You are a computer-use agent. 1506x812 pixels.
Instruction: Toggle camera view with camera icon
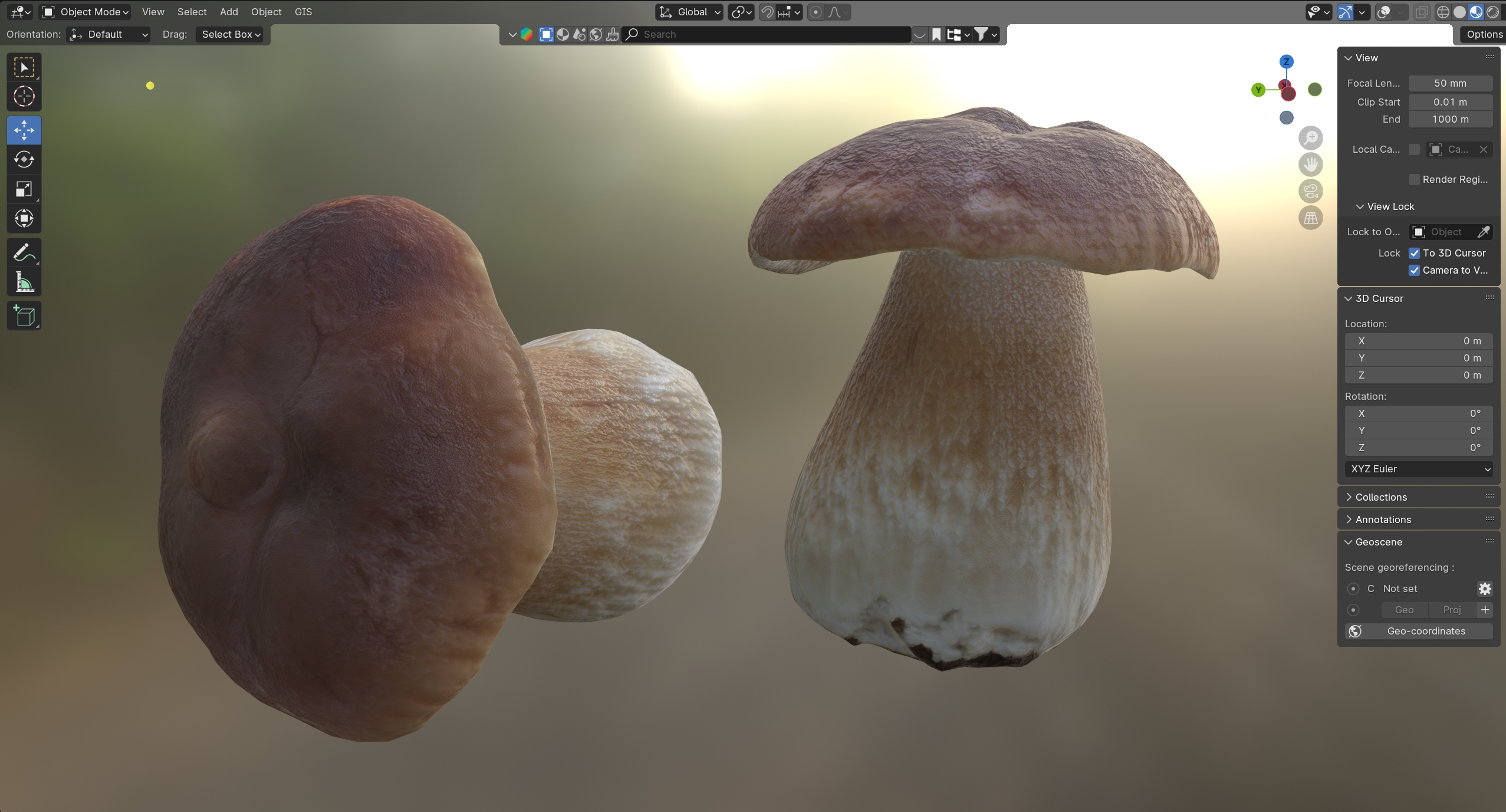1310,191
